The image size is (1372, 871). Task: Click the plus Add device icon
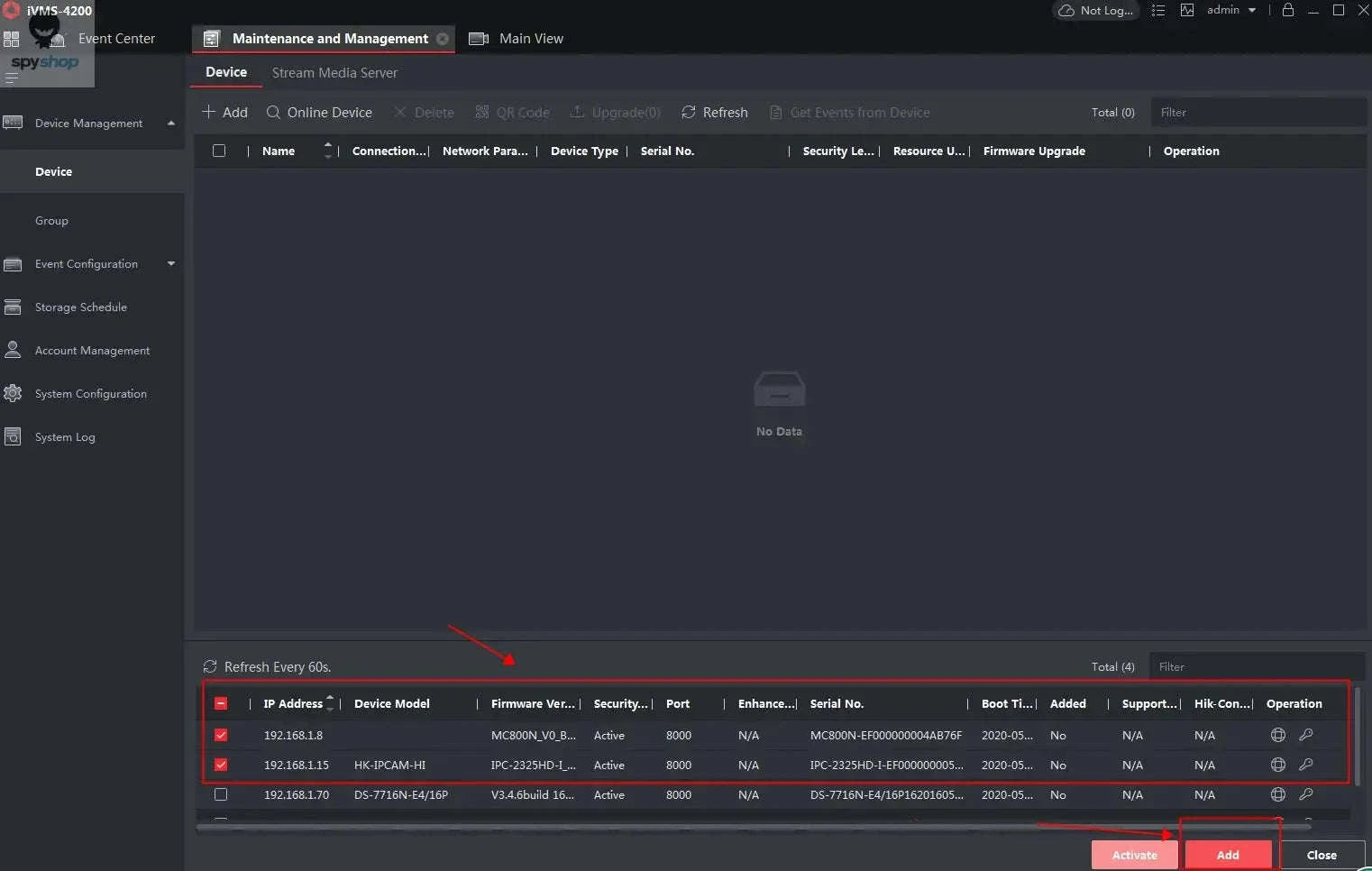[209, 112]
